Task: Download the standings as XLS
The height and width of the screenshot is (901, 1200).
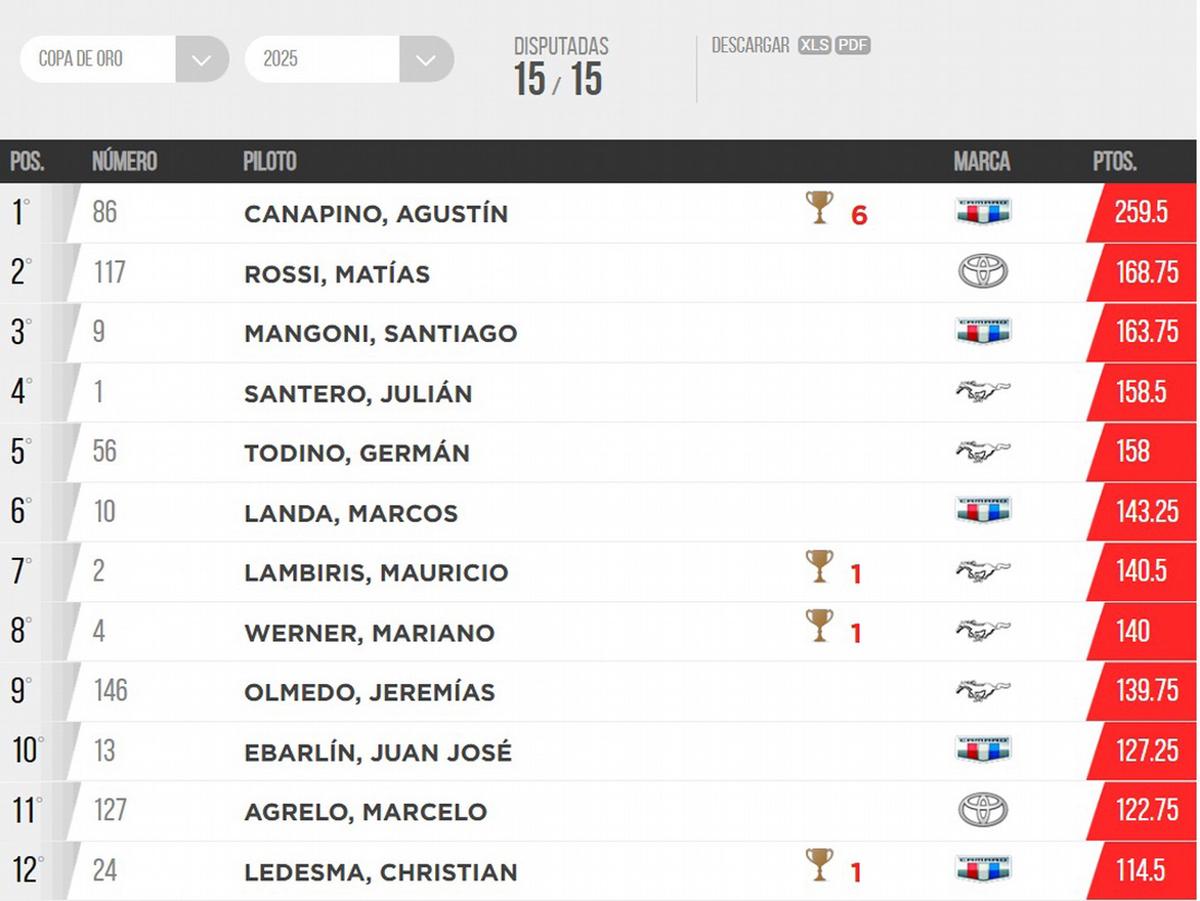Action: coord(814,45)
